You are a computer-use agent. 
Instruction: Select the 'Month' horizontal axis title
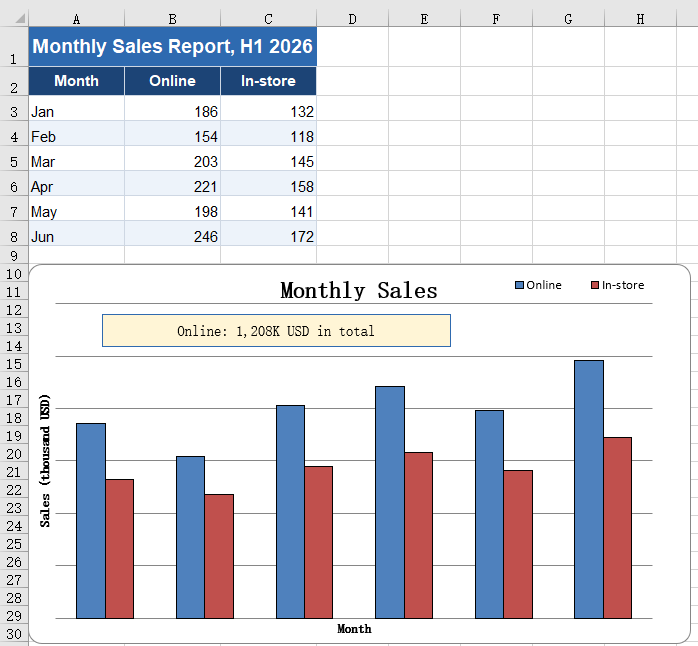(x=354, y=629)
